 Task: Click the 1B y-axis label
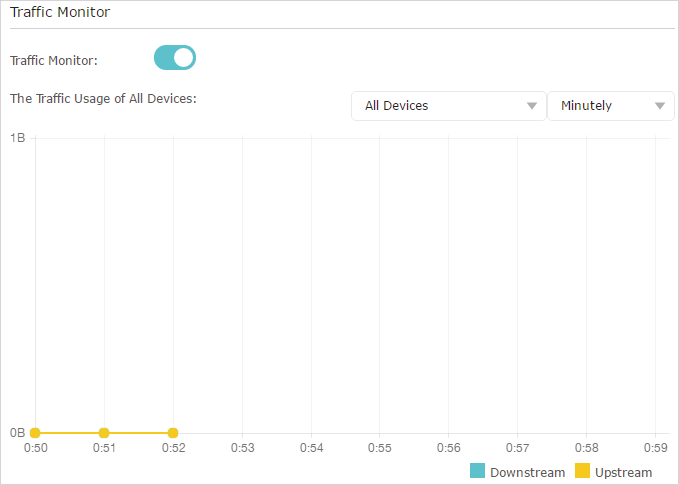[x=18, y=138]
